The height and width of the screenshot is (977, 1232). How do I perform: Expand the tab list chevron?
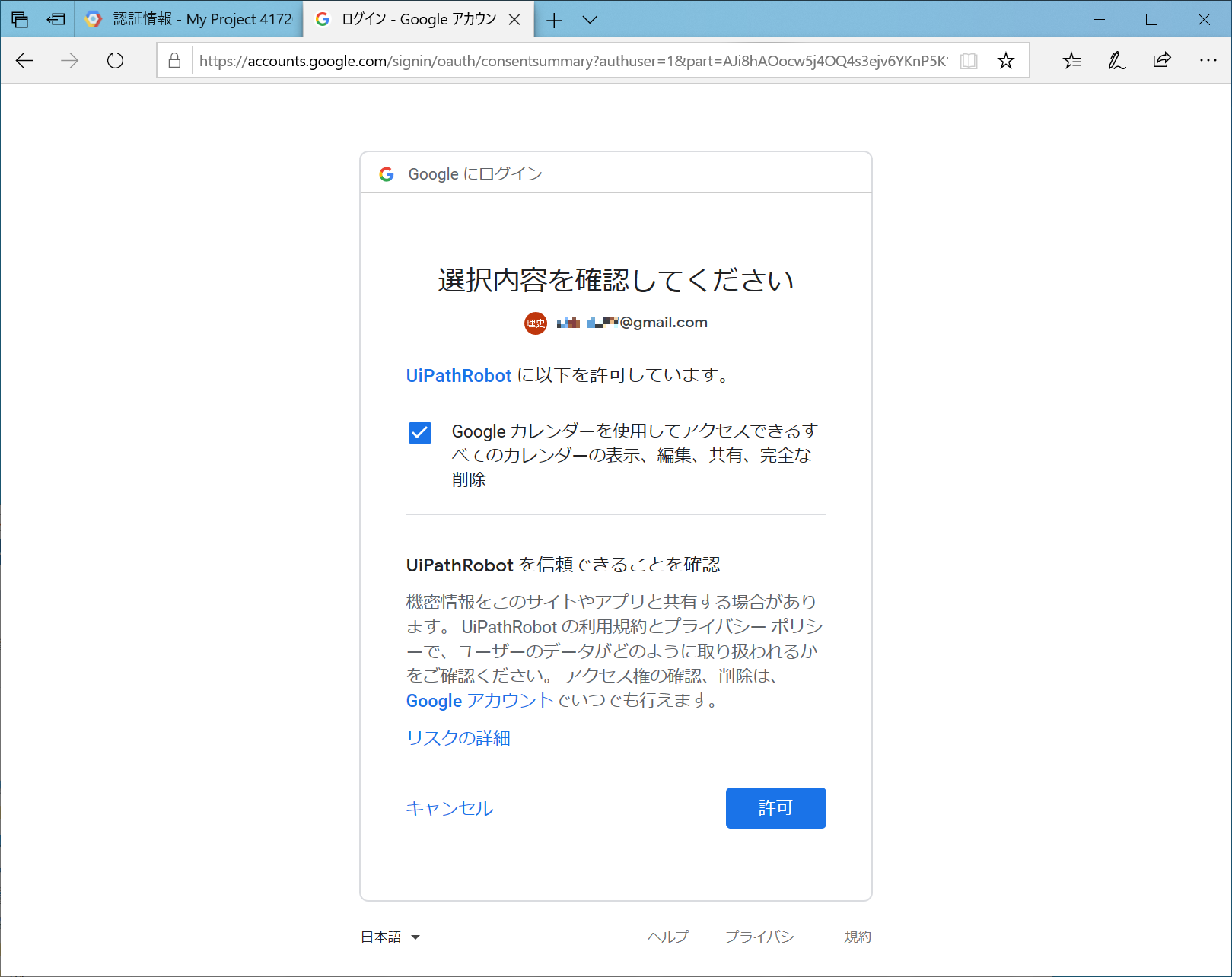[590, 20]
